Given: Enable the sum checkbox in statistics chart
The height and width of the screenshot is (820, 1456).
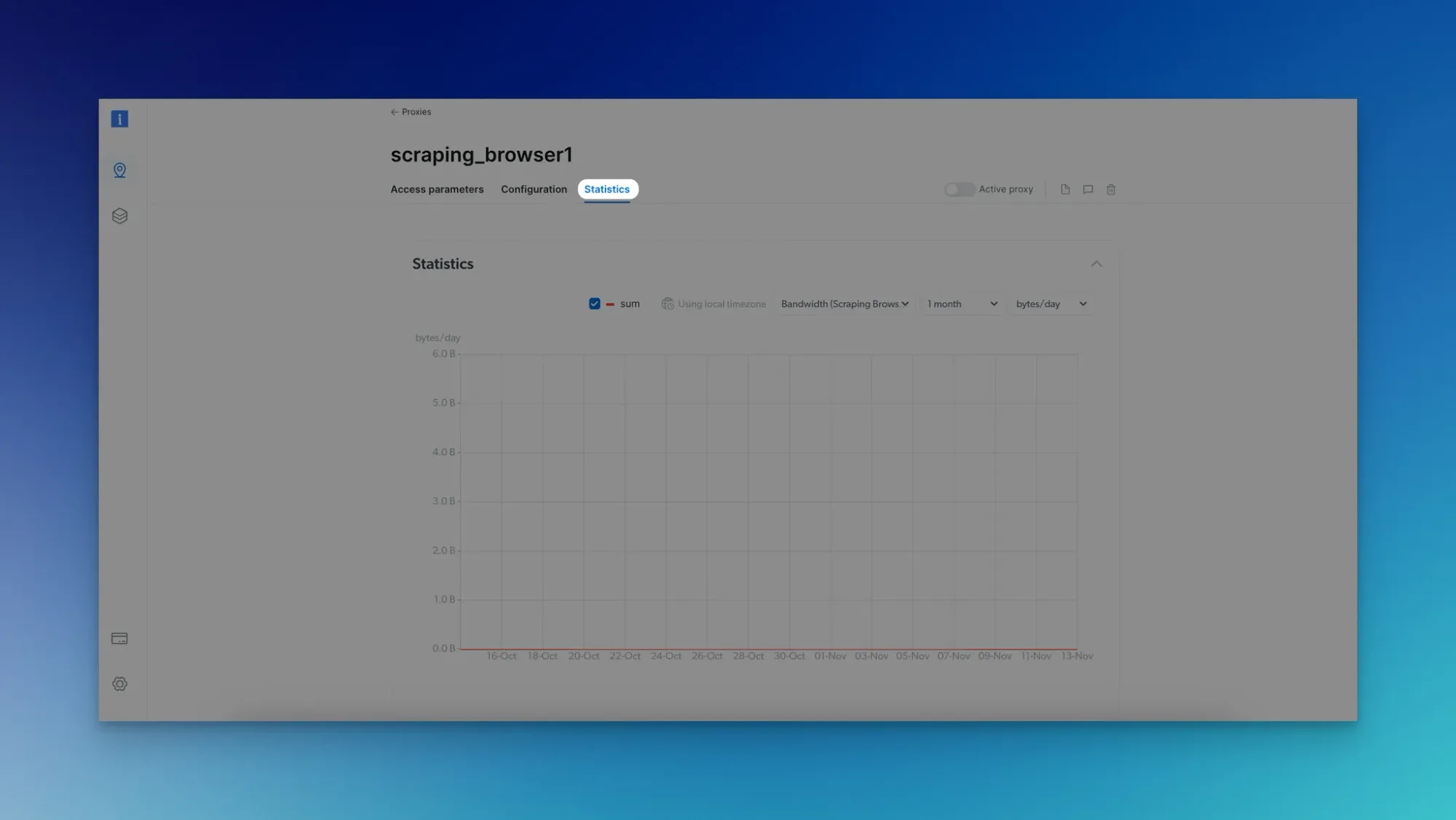Looking at the screenshot, I should [x=593, y=303].
